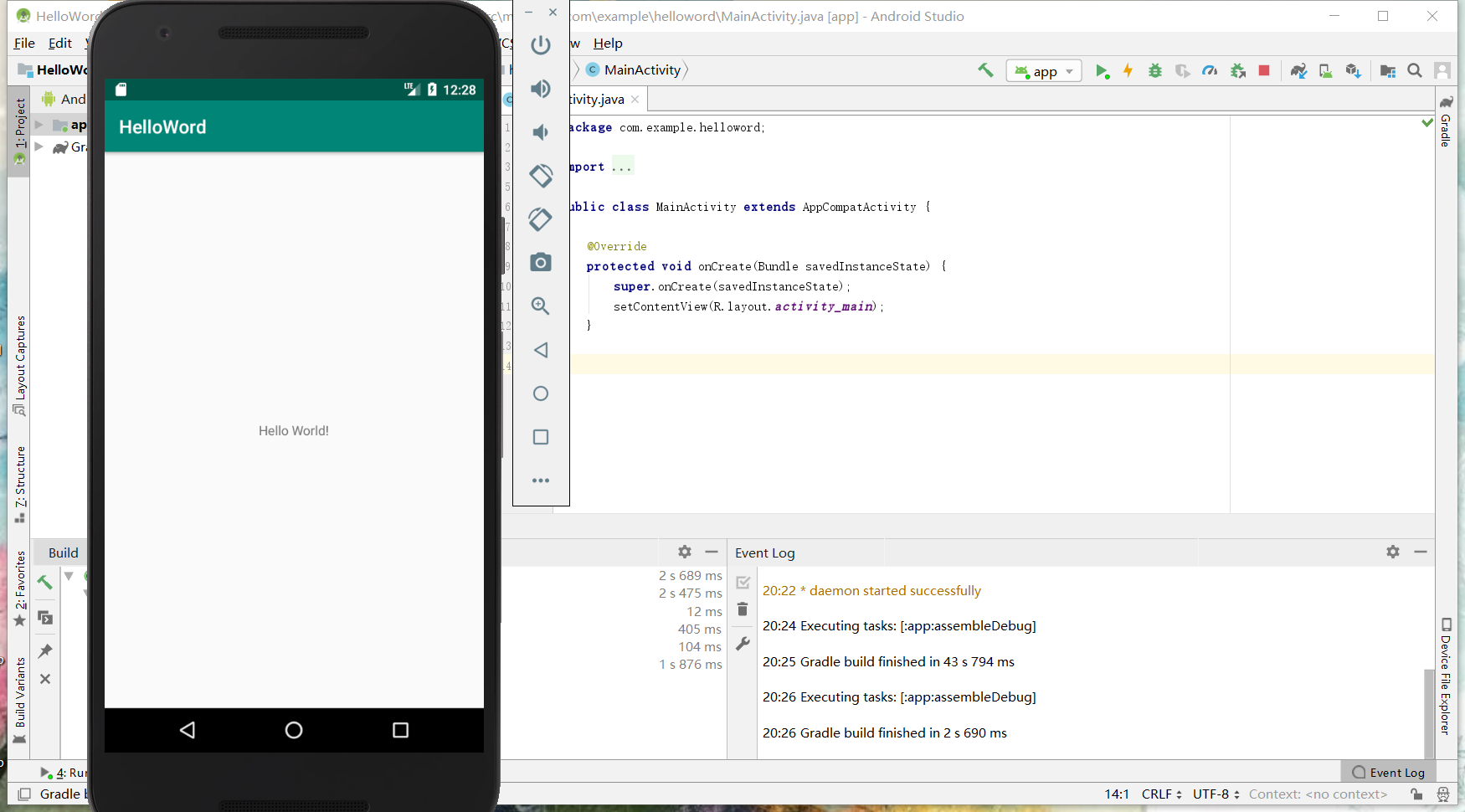Open the Edit menu

[59, 44]
